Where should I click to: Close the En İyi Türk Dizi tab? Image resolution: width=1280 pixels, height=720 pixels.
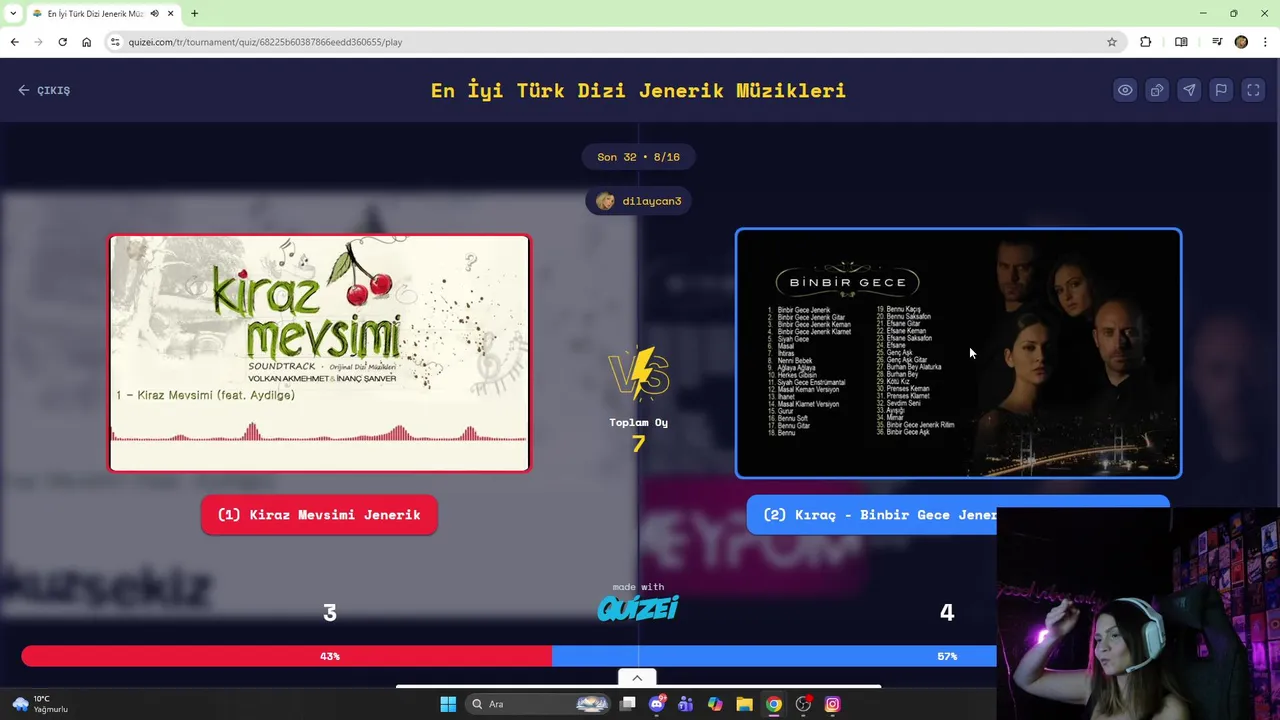pyautogui.click(x=170, y=14)
